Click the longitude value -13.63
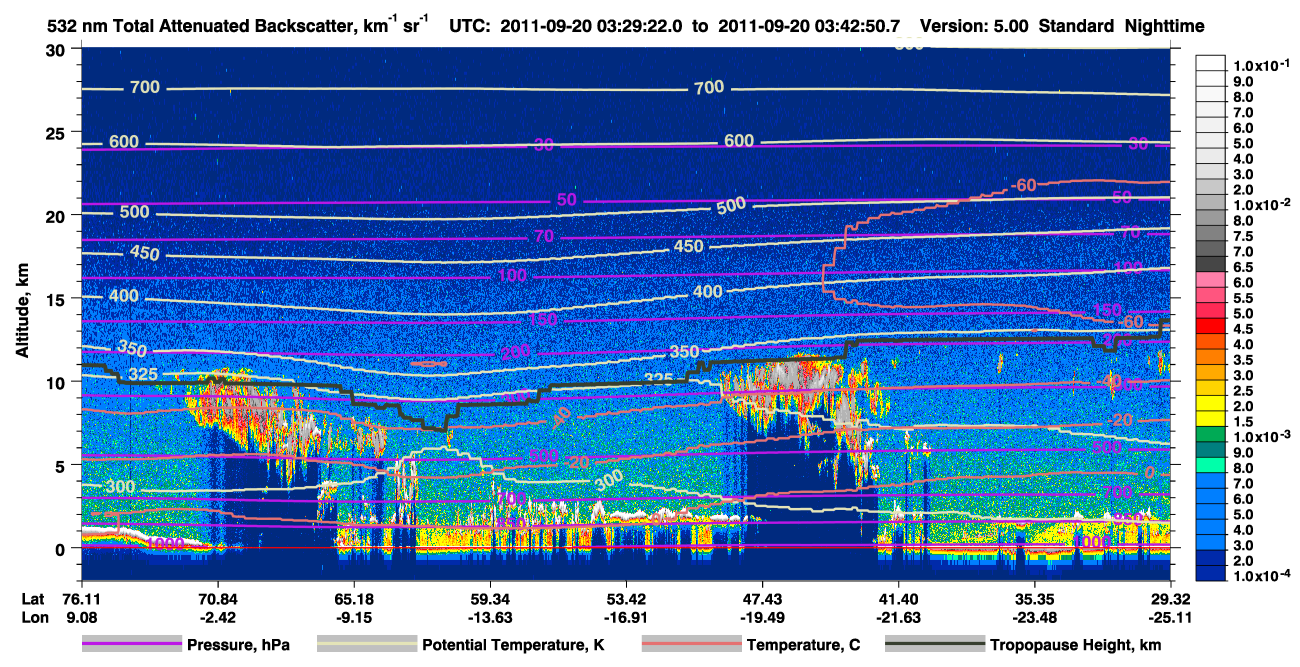The height and width of the screenshot is (667, 1300). (x=489, y=617)
